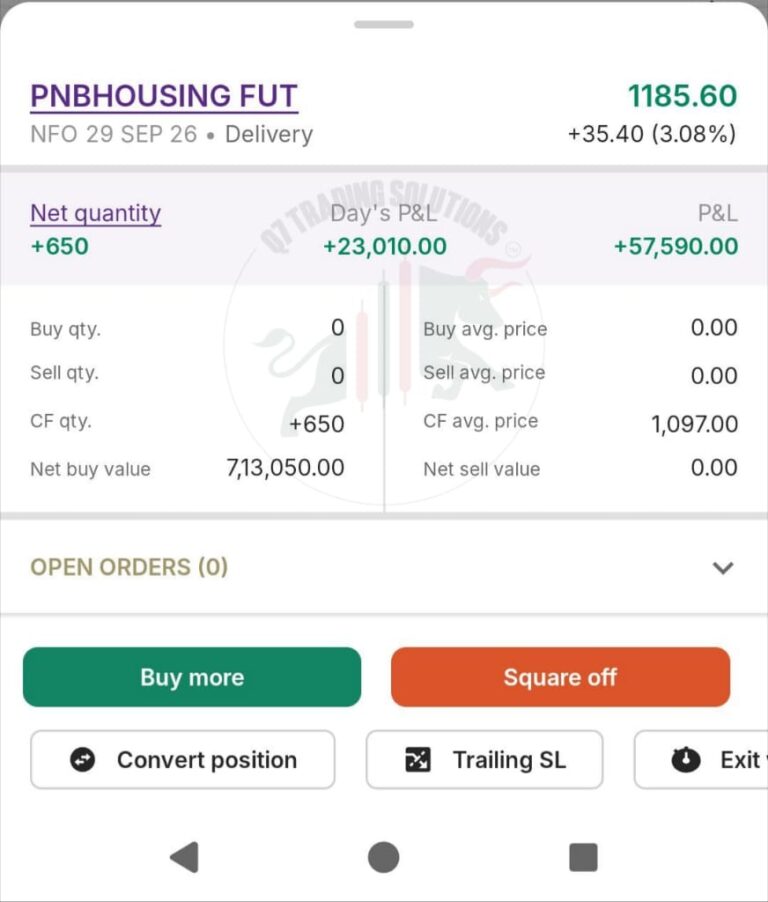This screenshot has width=768, height=902.
Task: Tap the CF avg. price 1,097.00
Action: click(694, 425)
